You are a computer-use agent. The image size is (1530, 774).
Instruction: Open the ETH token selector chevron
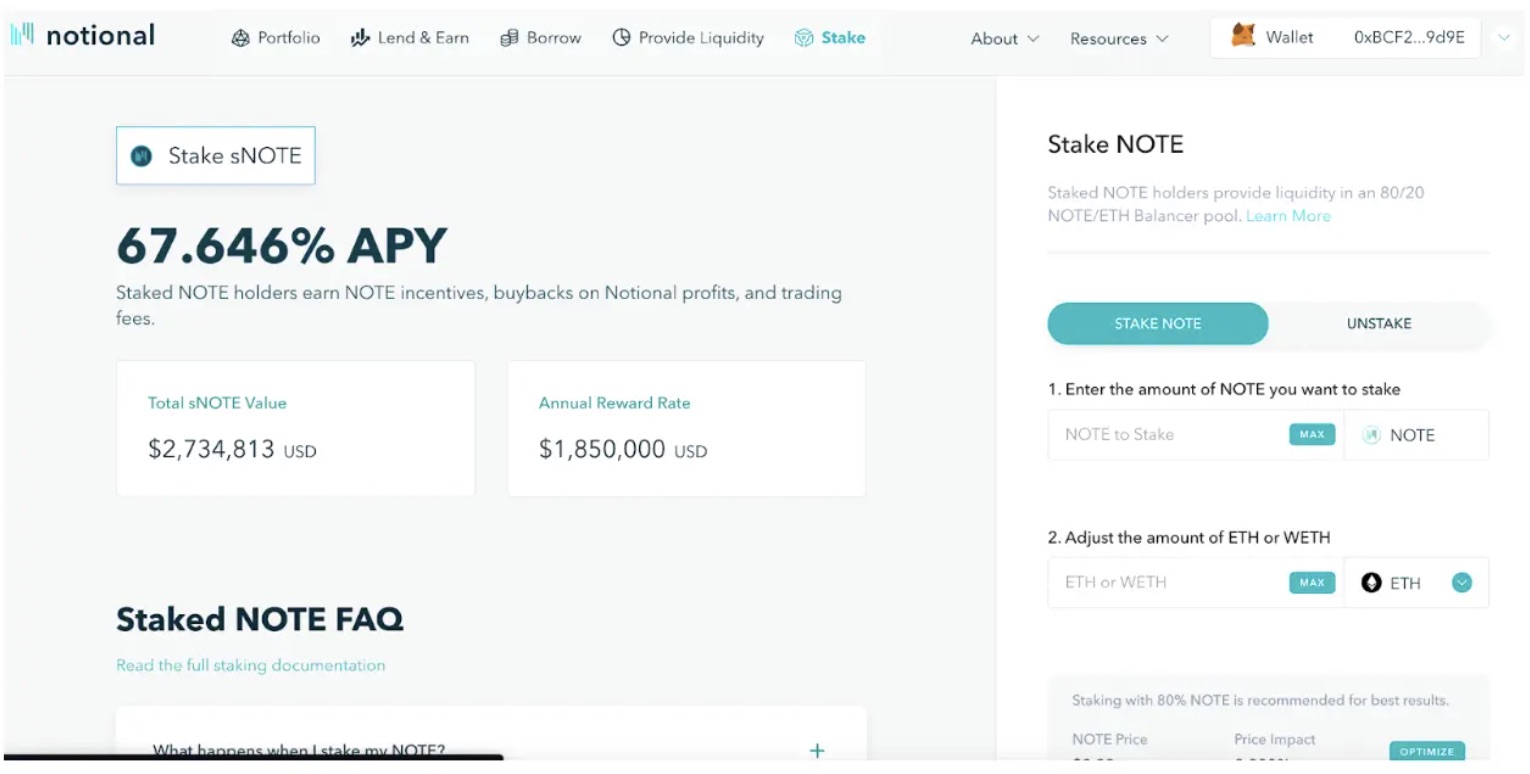(1461, 582)
